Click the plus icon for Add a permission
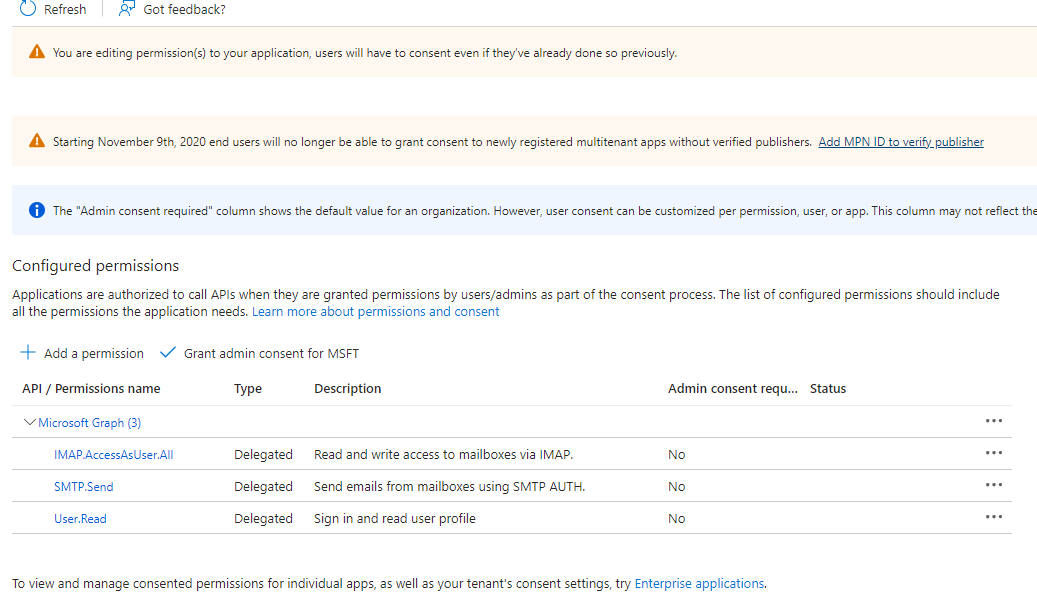This screenshot has height=612, width=1037. click(x=28, y=352)
